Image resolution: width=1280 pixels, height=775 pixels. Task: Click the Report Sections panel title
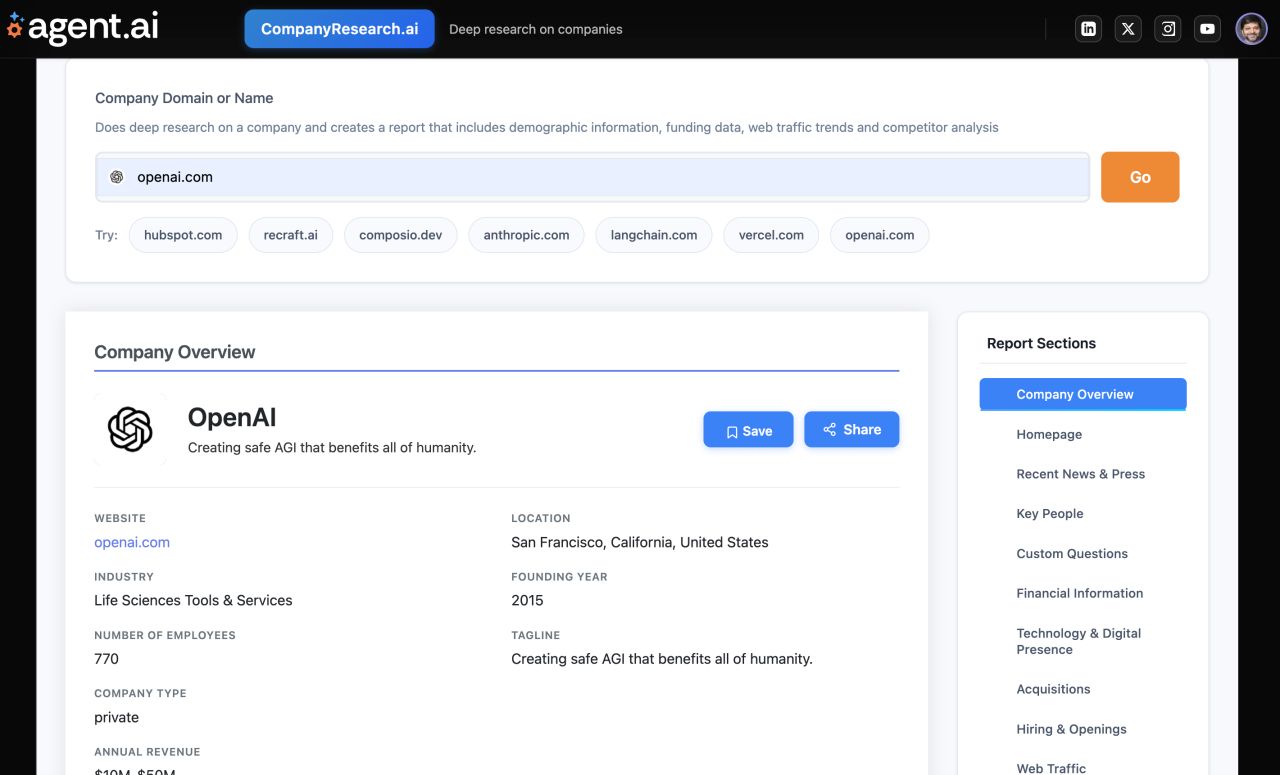pos(1041,343)
